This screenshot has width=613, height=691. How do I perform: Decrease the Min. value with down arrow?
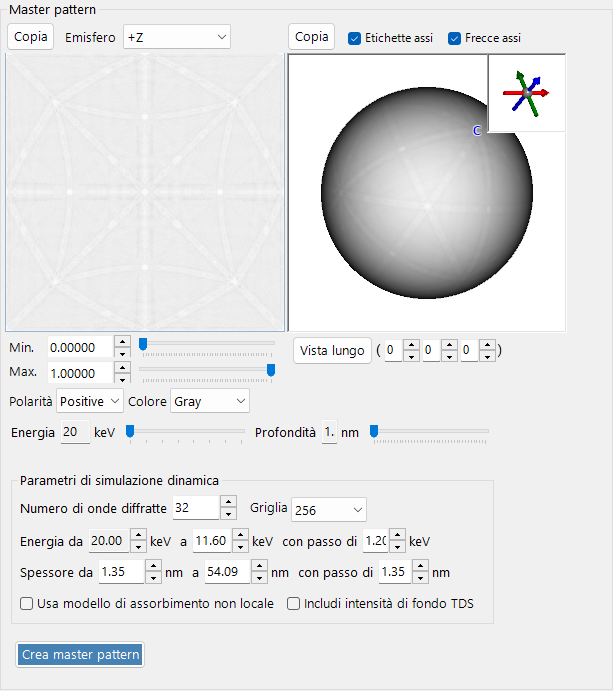(123, 353)
